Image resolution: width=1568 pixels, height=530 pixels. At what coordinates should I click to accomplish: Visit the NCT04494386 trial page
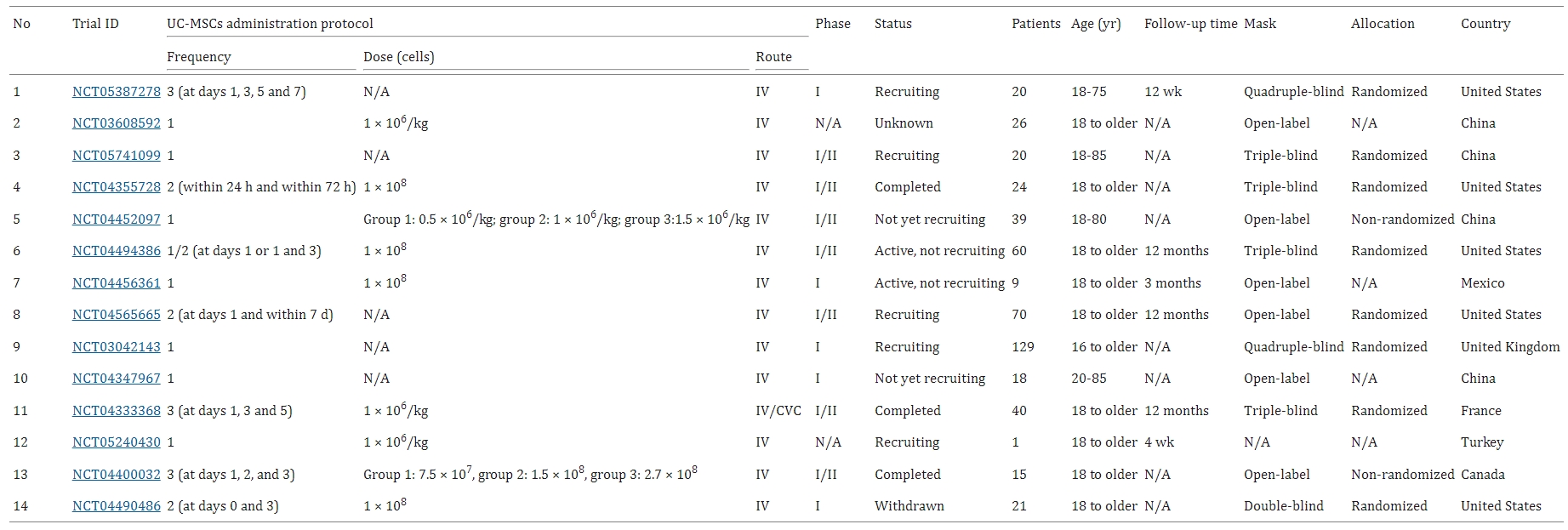click(116, 251)
